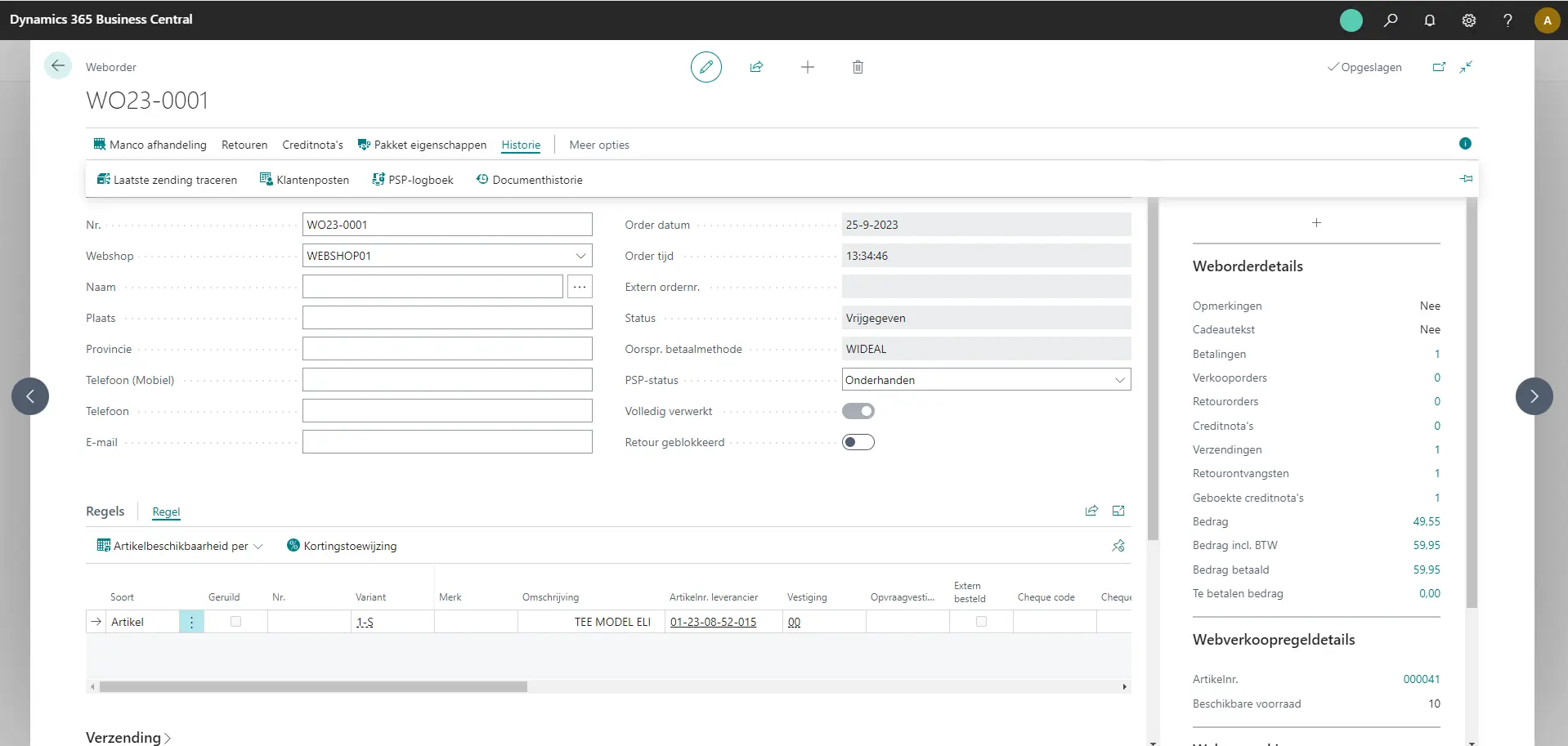This screenshot has width=1568, height=746.
Task: Pin the action bar icon
Action: point(1466,178)
